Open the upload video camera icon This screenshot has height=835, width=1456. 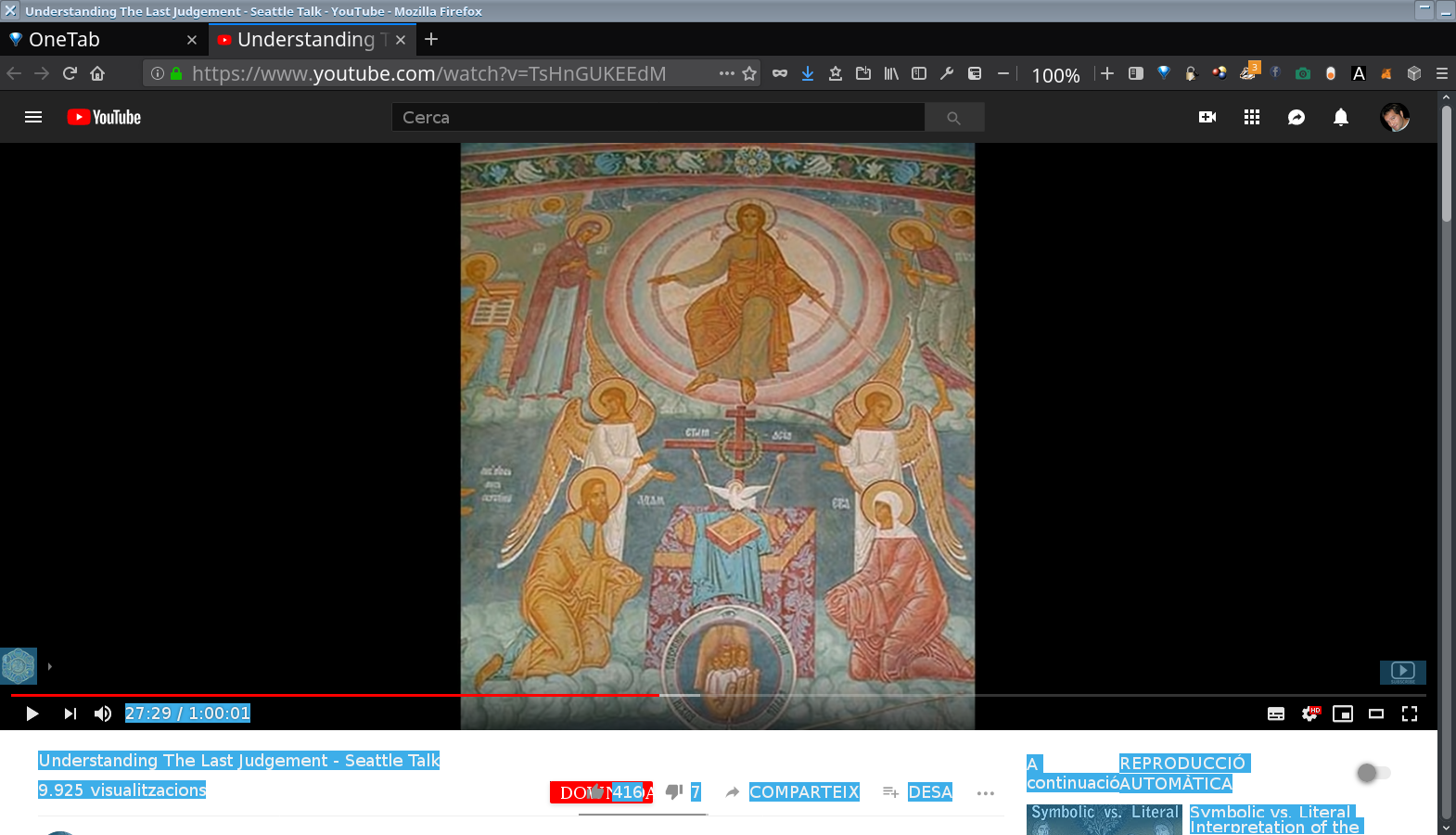click(x=1207, y=117)
